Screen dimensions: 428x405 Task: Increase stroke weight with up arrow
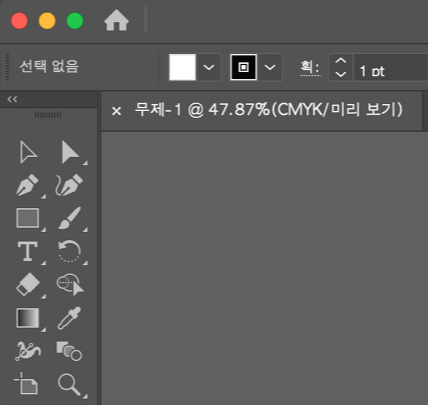pyautogui.click(x=341, y=61)
